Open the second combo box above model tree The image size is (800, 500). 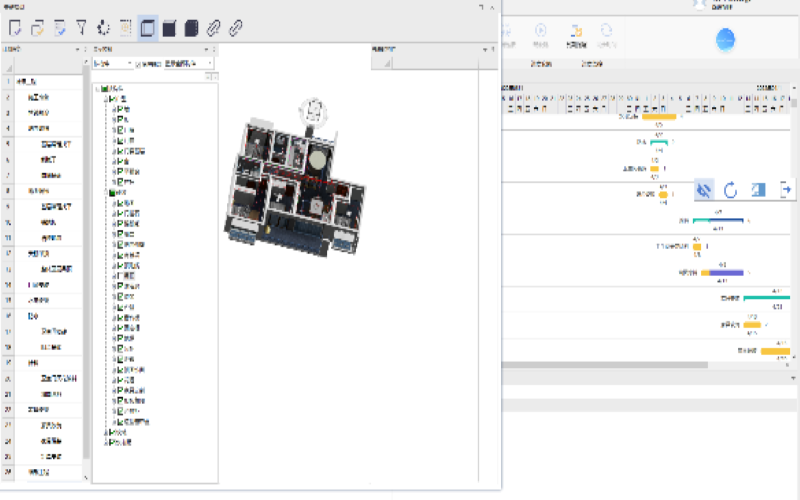coord(188,64)
